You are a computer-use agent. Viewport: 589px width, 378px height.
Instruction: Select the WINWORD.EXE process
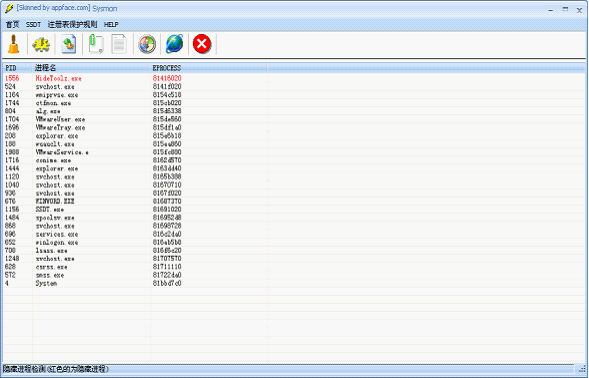[294, 201]
